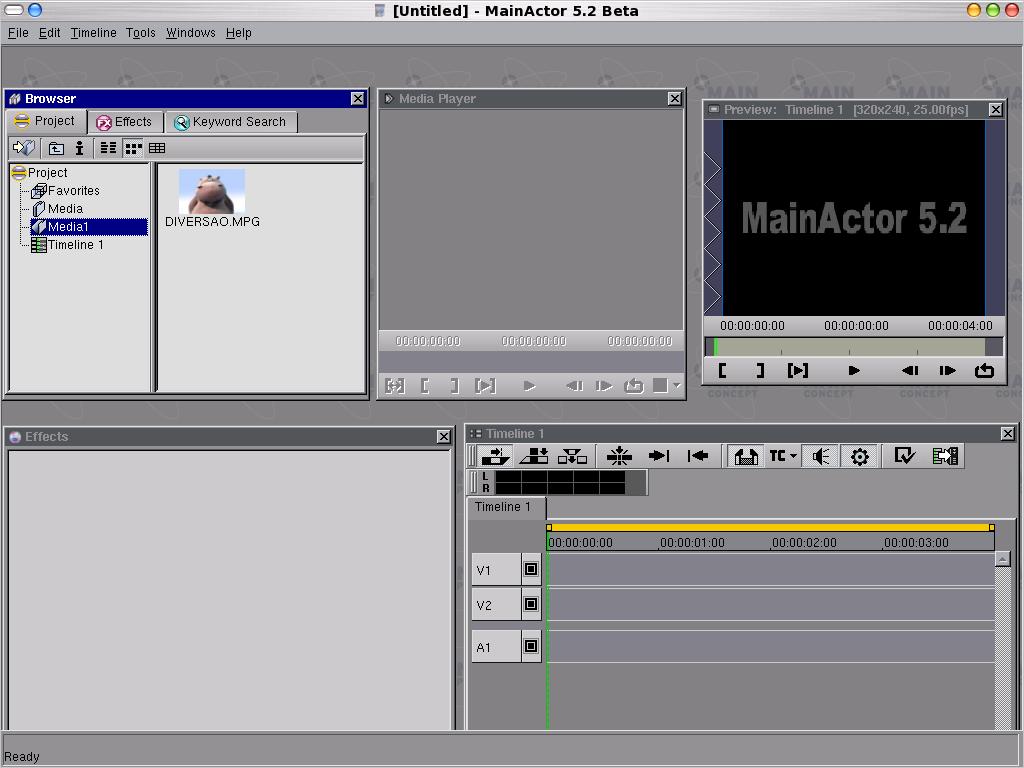Screen dimensions: 1024x768
Task: Click the export timeline icon
Action: (x=945, y=456)
